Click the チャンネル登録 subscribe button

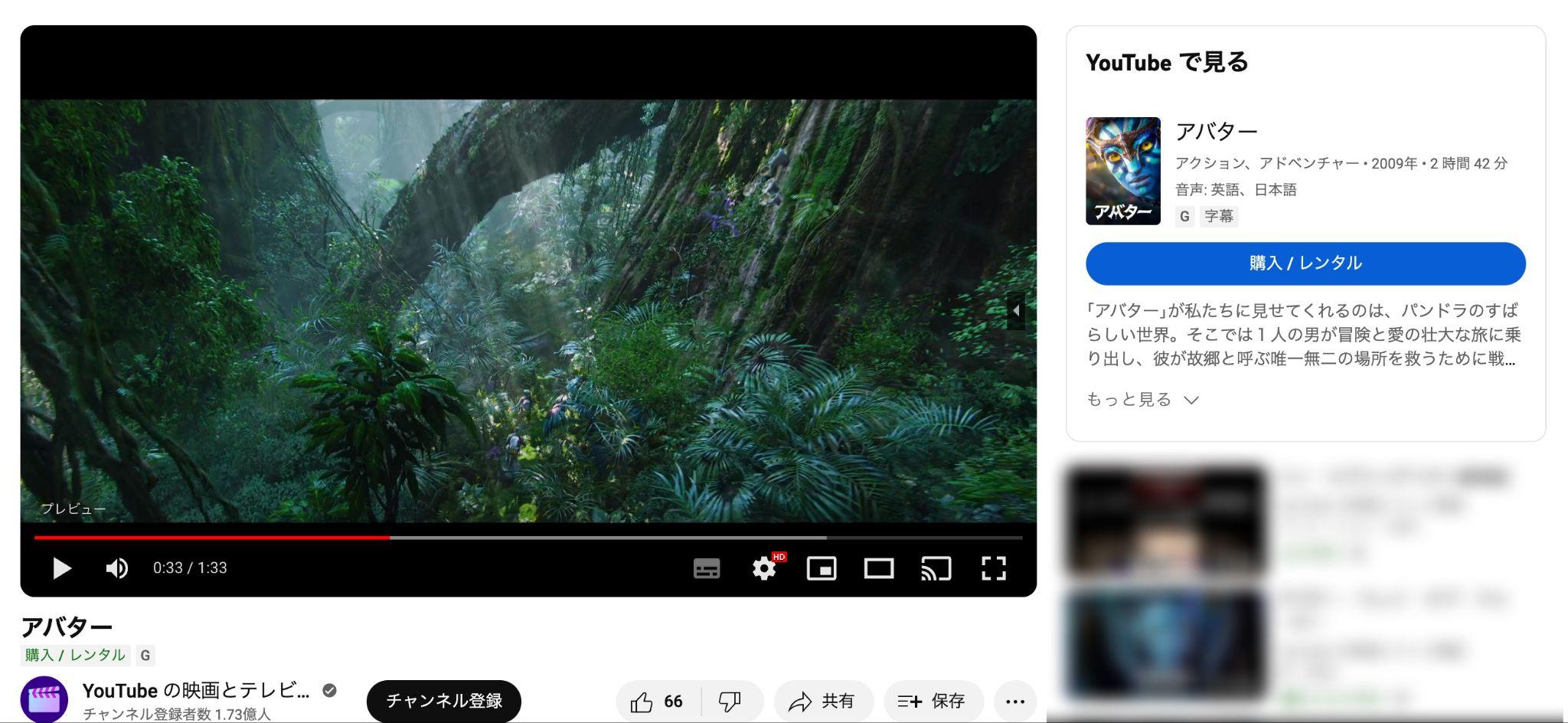[444, 701]
